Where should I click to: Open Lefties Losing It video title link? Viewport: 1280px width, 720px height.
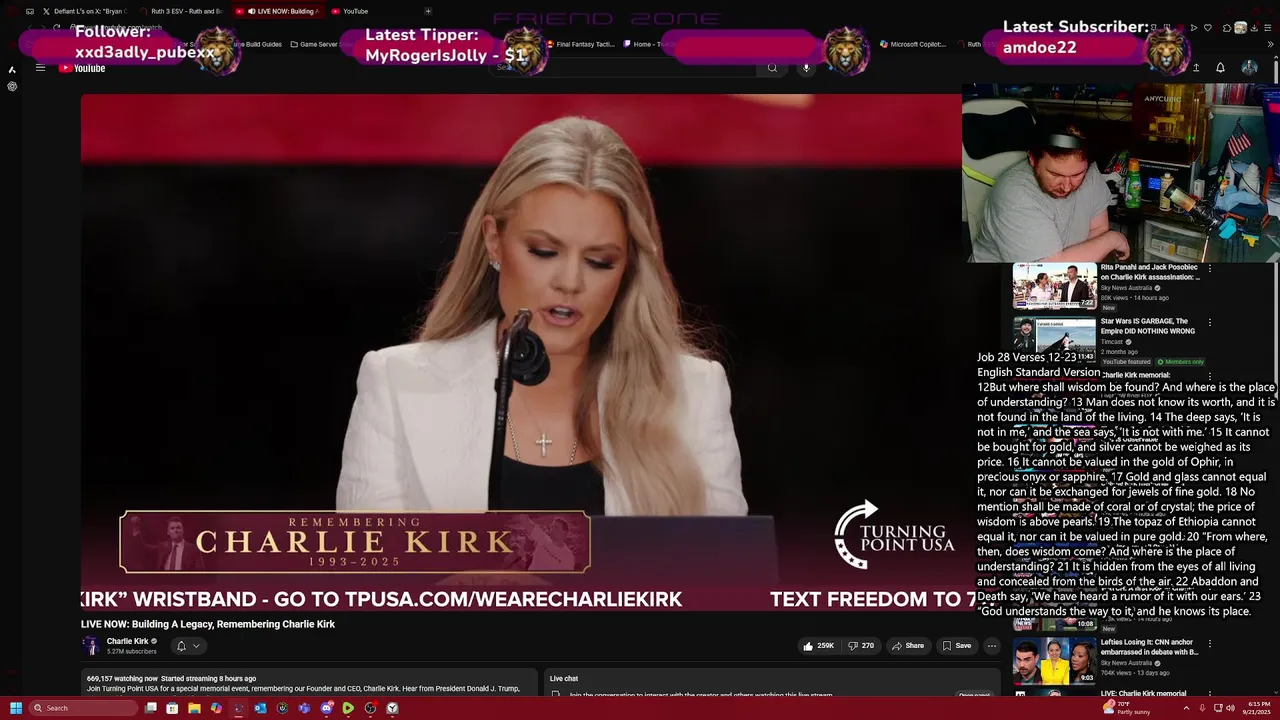click(x=1149, y=647)
